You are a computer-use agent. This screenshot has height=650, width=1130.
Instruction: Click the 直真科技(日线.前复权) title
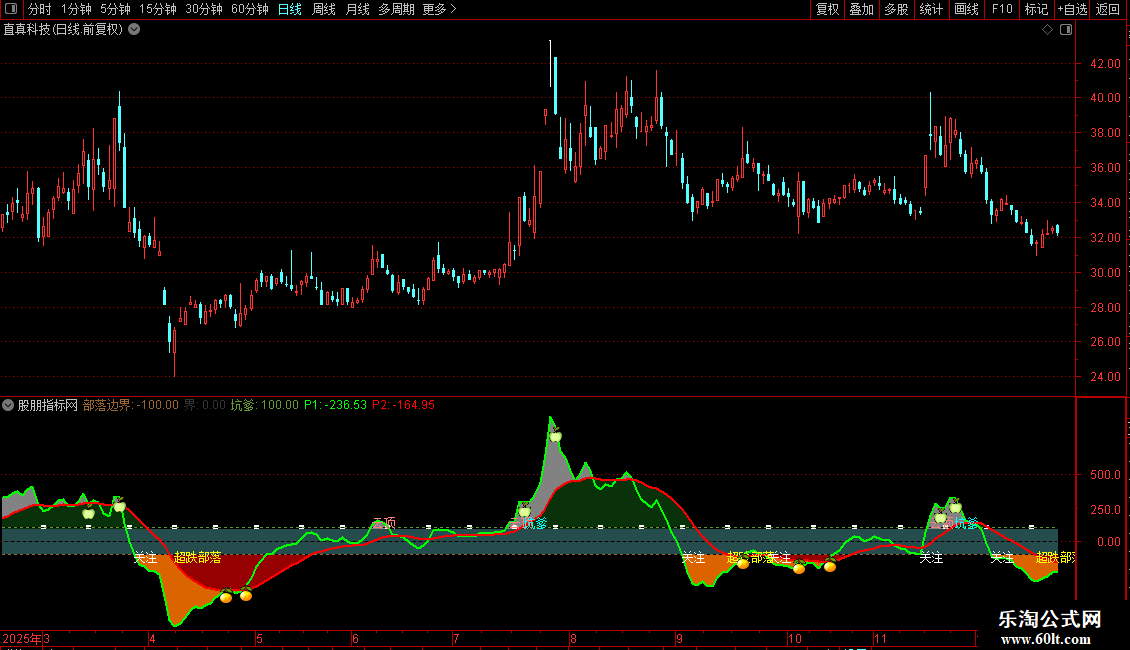coord(63,30)
